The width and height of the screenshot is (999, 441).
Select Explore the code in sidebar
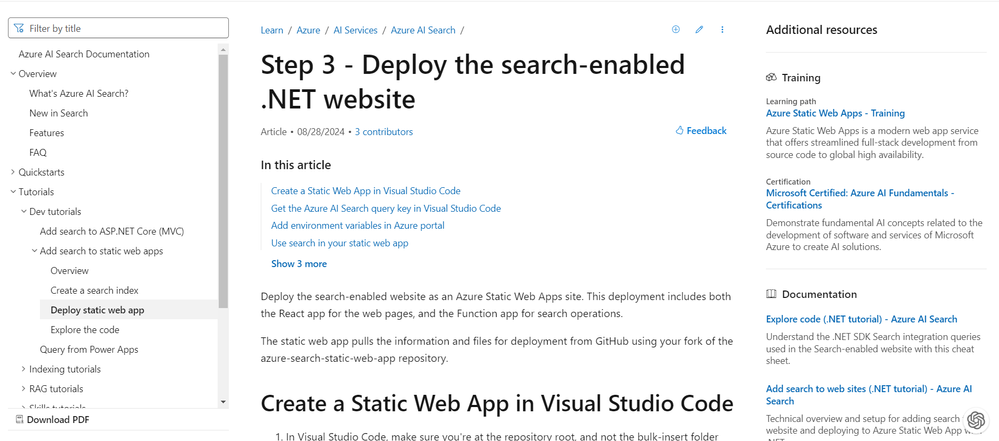85,330
